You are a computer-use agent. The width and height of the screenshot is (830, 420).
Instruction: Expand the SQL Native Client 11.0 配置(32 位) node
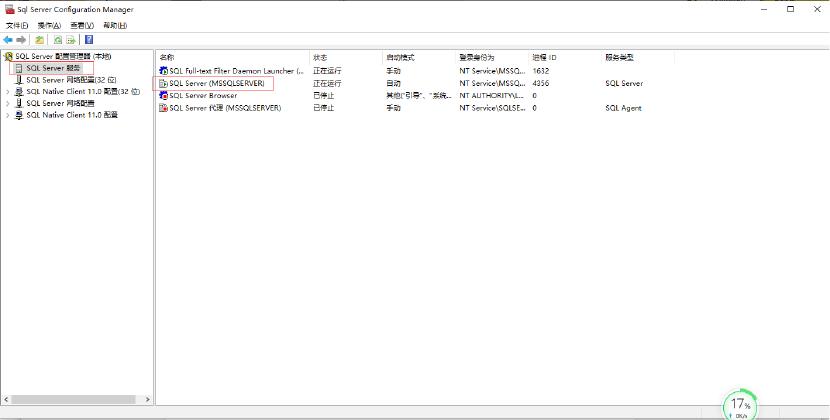[7, 92]
